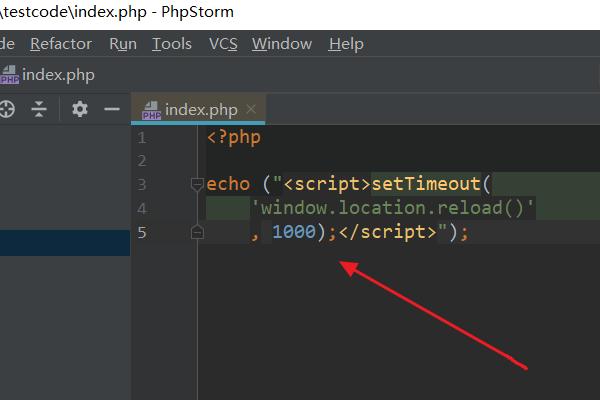Screen dimensions: 600x400
Task: Click line number 1 in the gutter
Action: [x=142, y=138]
